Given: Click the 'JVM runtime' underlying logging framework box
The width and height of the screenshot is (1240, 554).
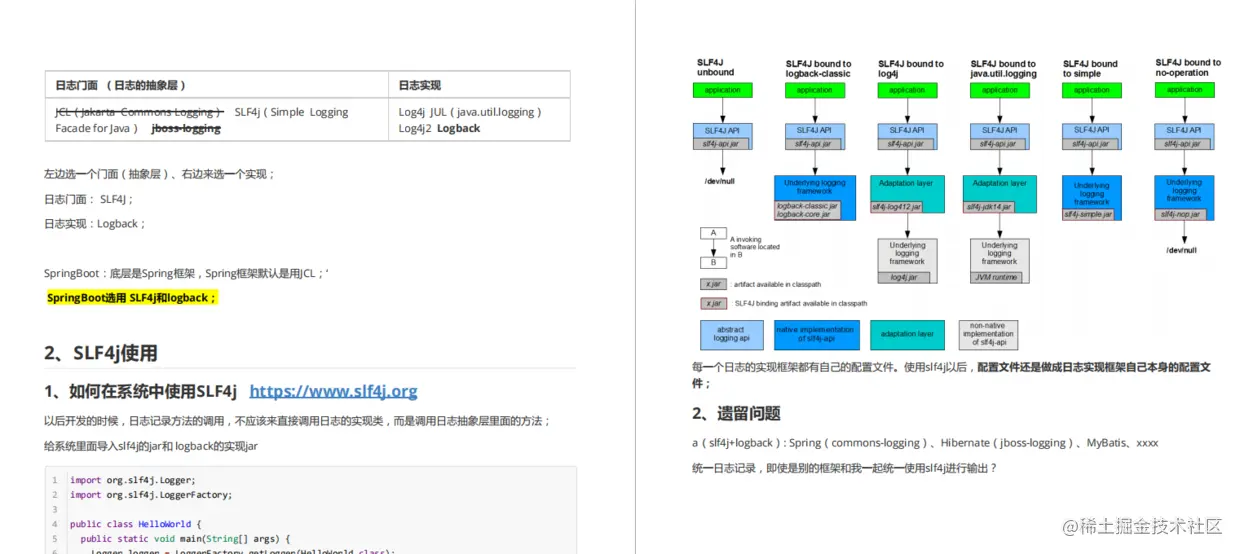Looking at the screenshot, I should click(x=999, y=261).
